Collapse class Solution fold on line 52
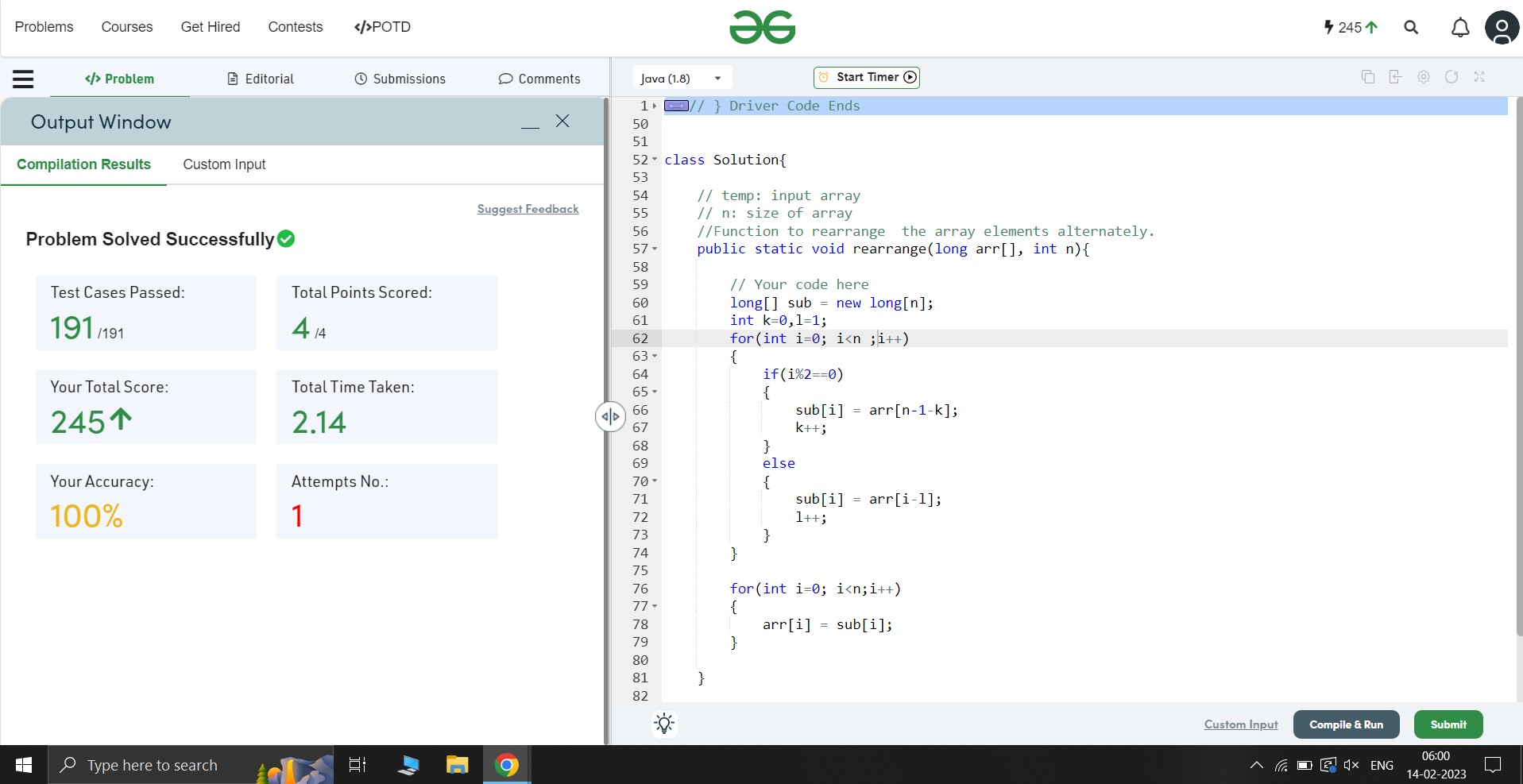Screen dimensions: 1523x784 click(655, 160)
